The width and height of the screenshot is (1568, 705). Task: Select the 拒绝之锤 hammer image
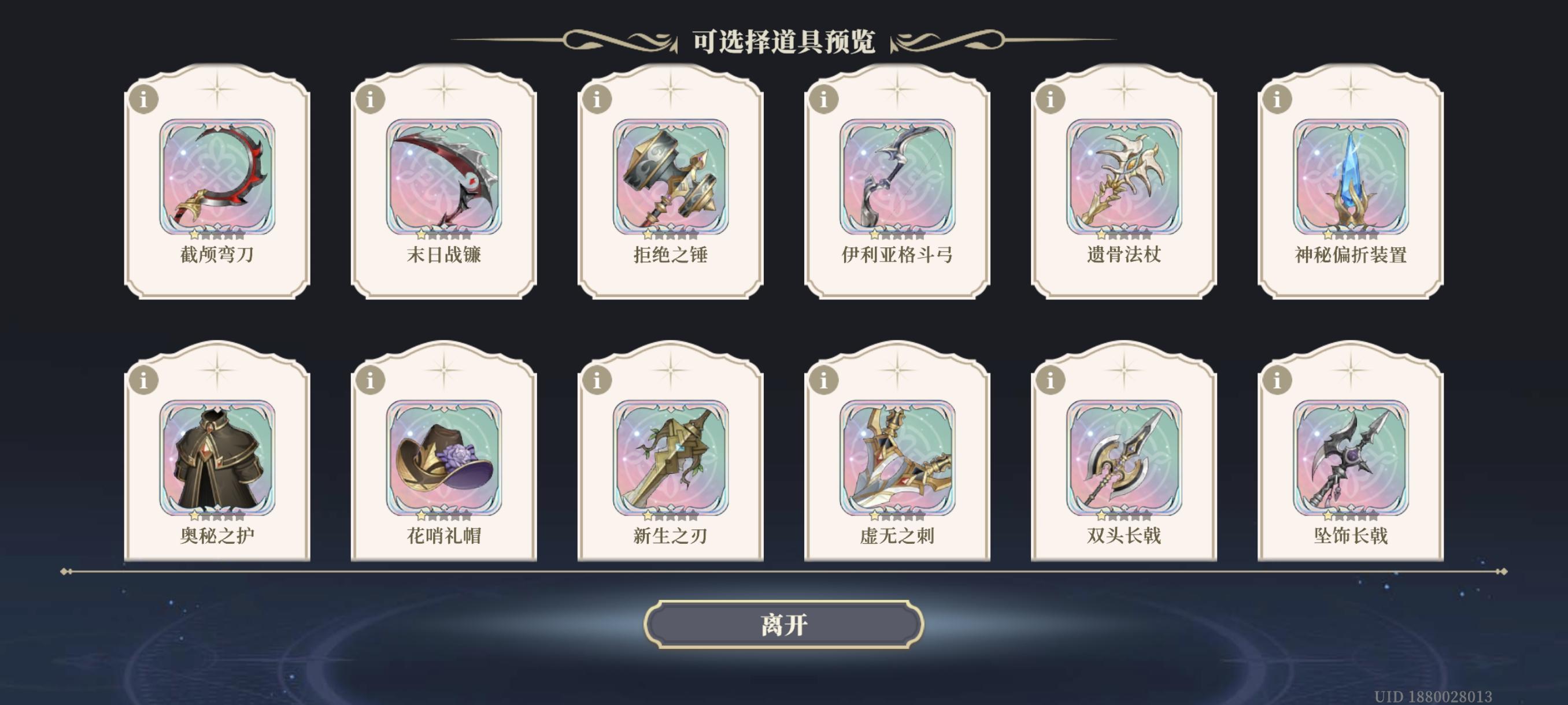pyautogui.click(x=671, y=177)
